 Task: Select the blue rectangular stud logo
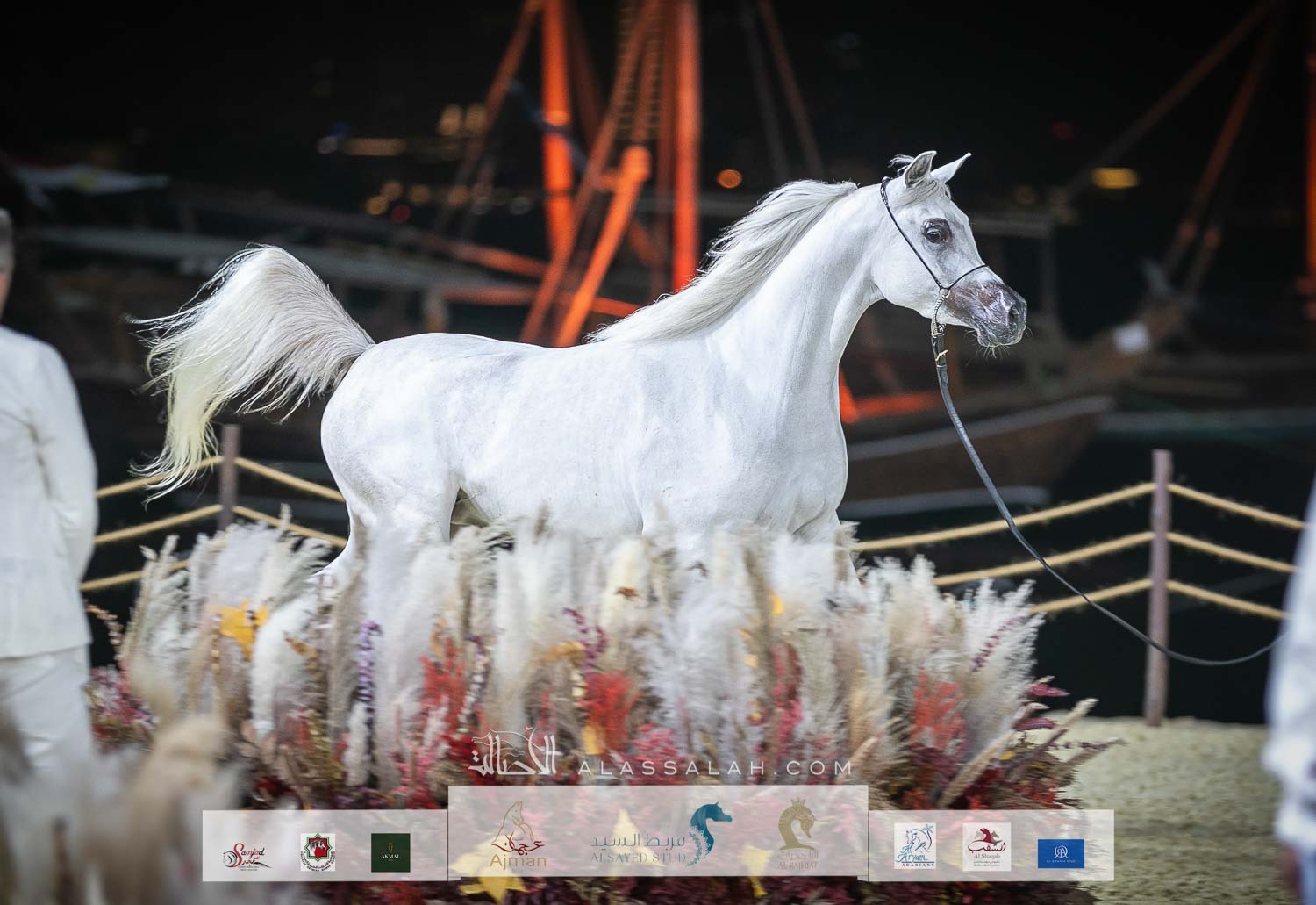[1060, 852]
